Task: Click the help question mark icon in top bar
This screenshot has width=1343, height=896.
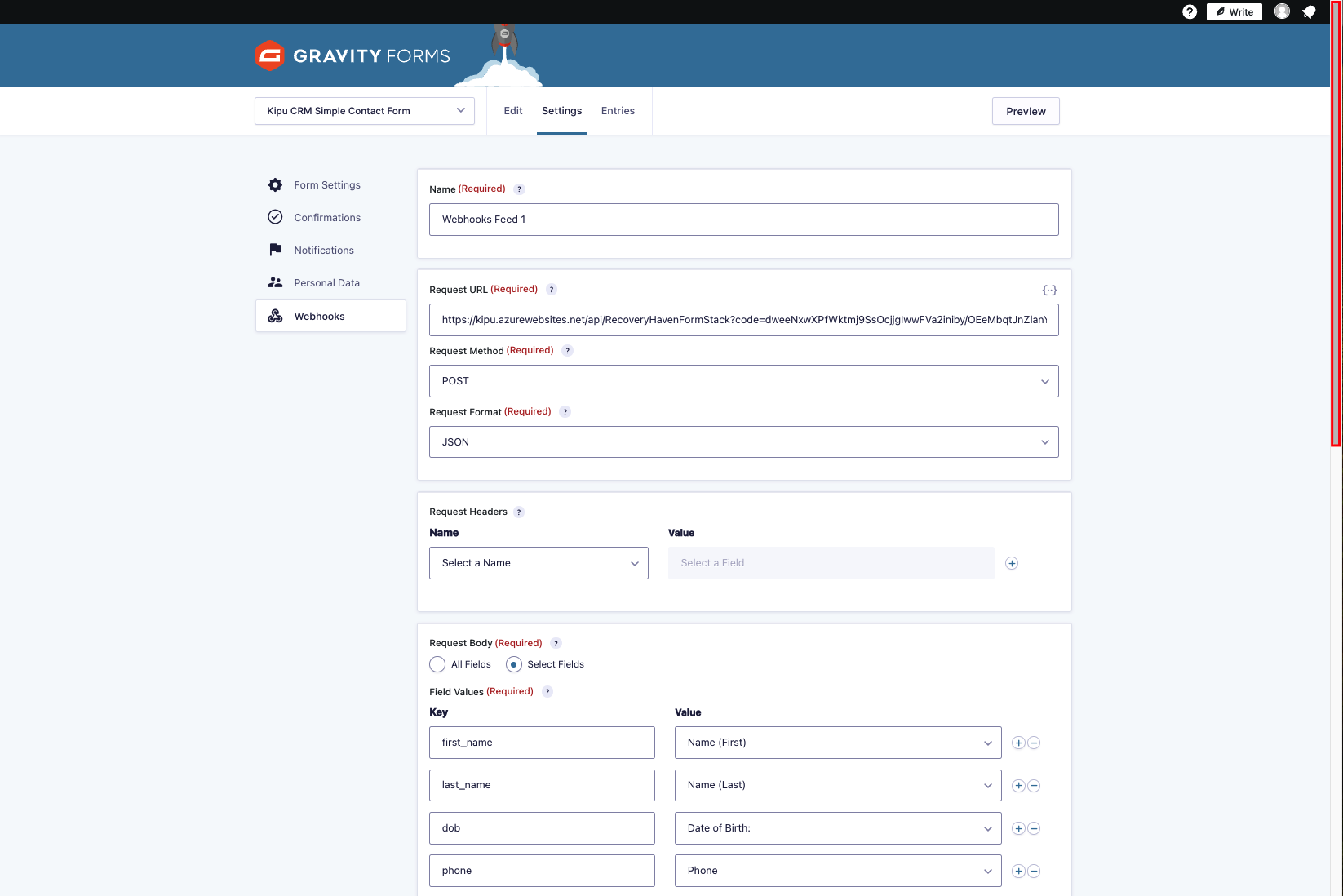Action: (1189, 11)
